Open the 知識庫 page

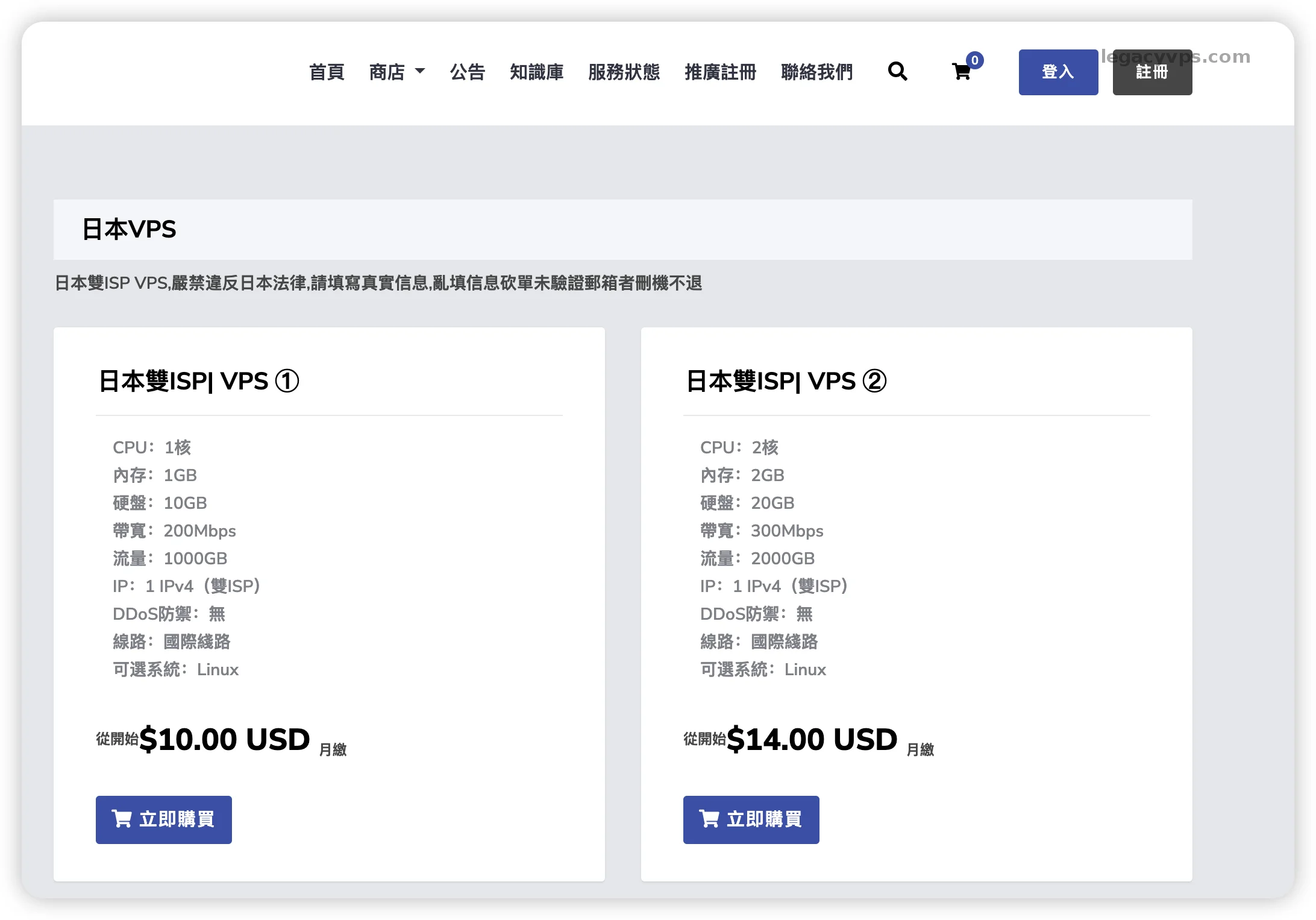click(x=537, y=72)
